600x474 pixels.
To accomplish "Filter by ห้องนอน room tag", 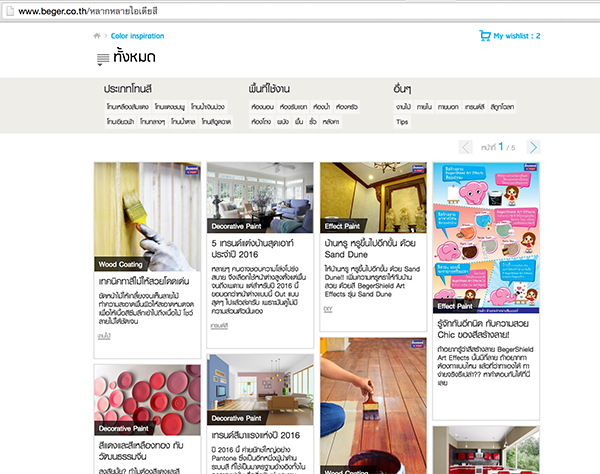I will (x=262, y=107).
